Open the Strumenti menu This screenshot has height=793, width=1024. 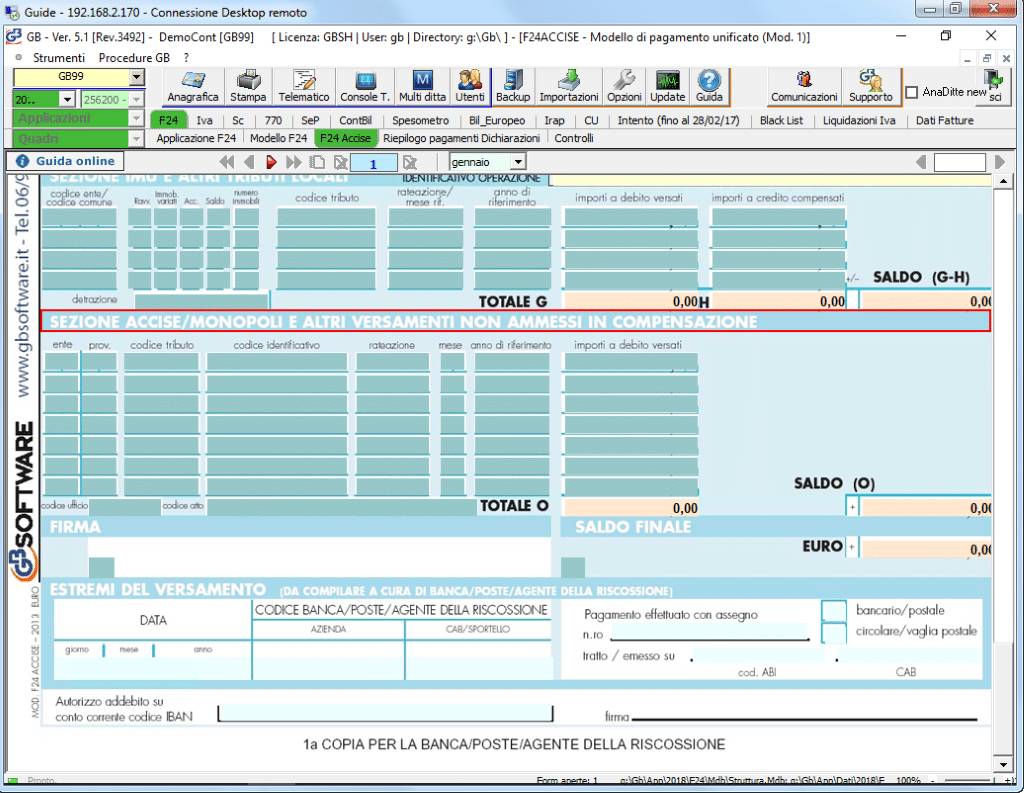pos(59,58)
